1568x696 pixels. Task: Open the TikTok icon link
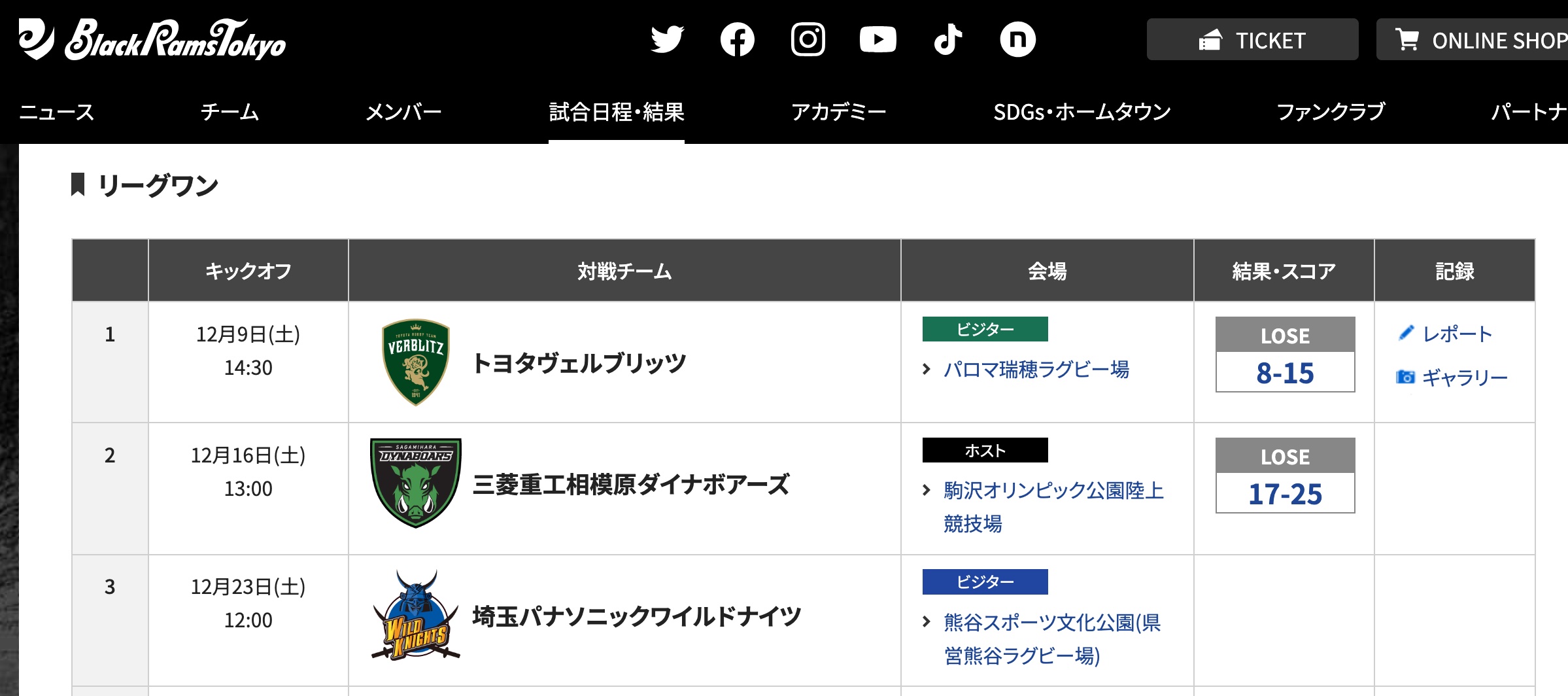[947, 40]
